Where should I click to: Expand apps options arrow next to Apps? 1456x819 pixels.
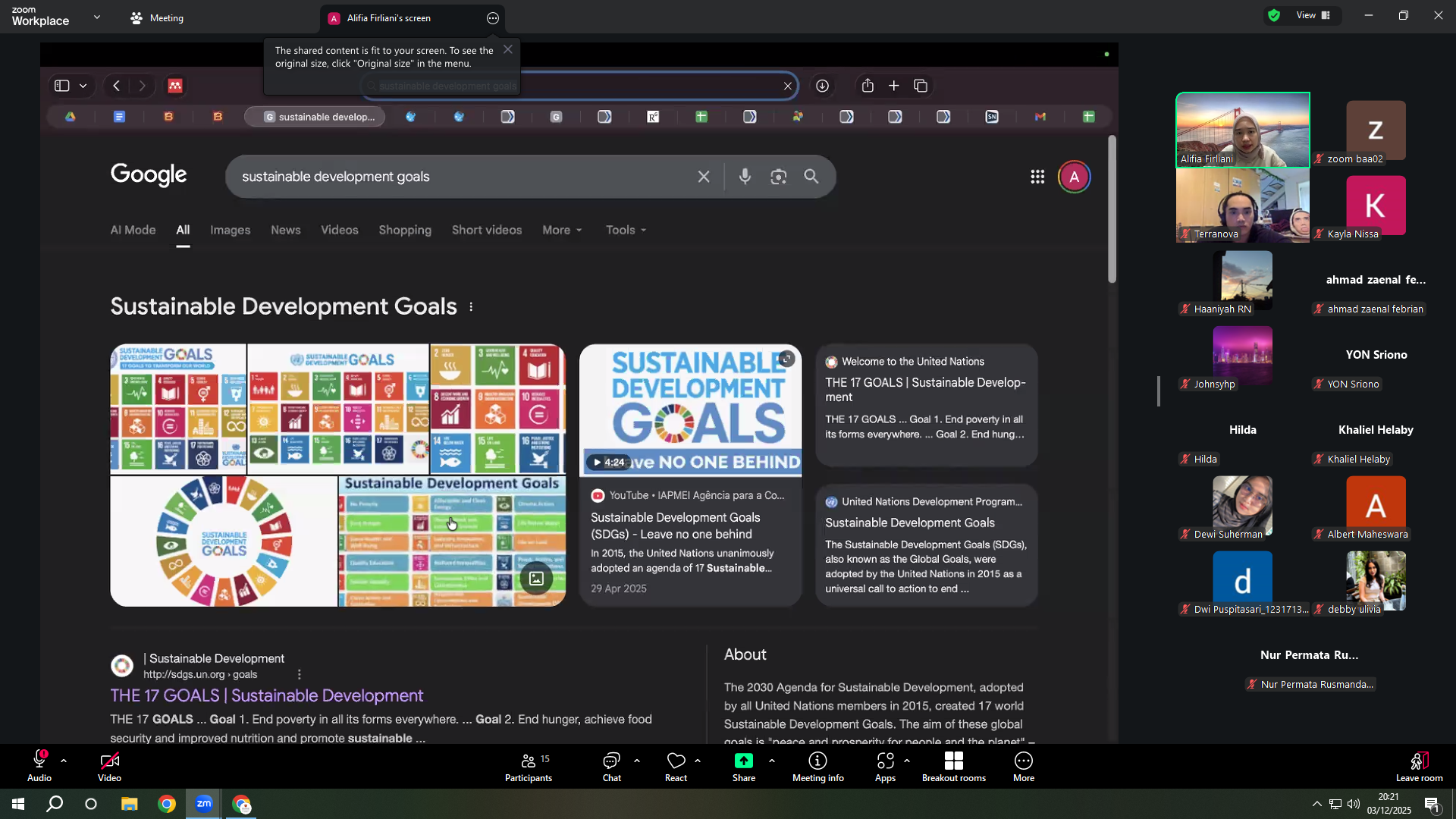[x=907, y=761]
